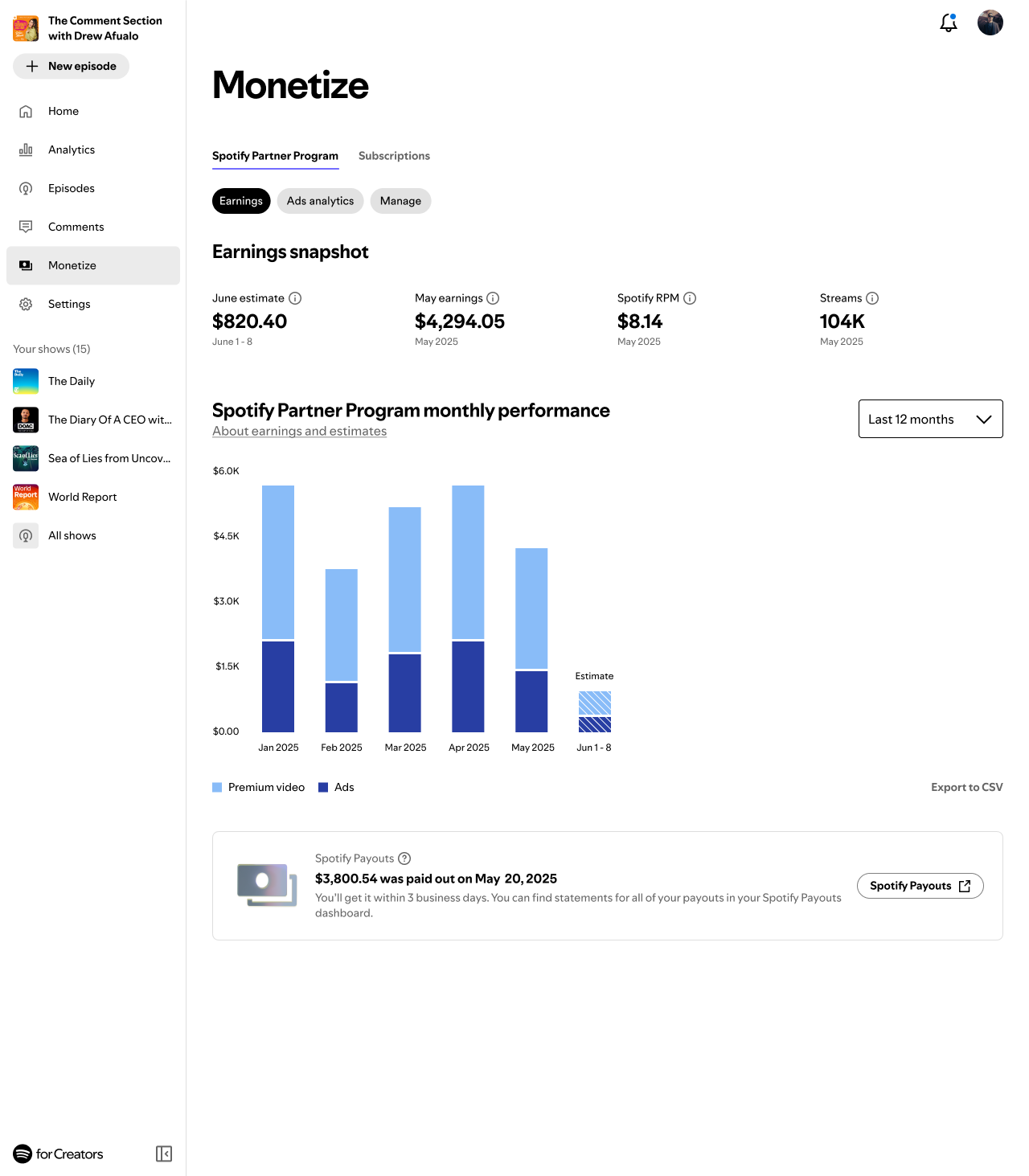Viewport: 1029px width, 1176px height.
Task: Click the New episode button
Action: click(x=71, y=66)
